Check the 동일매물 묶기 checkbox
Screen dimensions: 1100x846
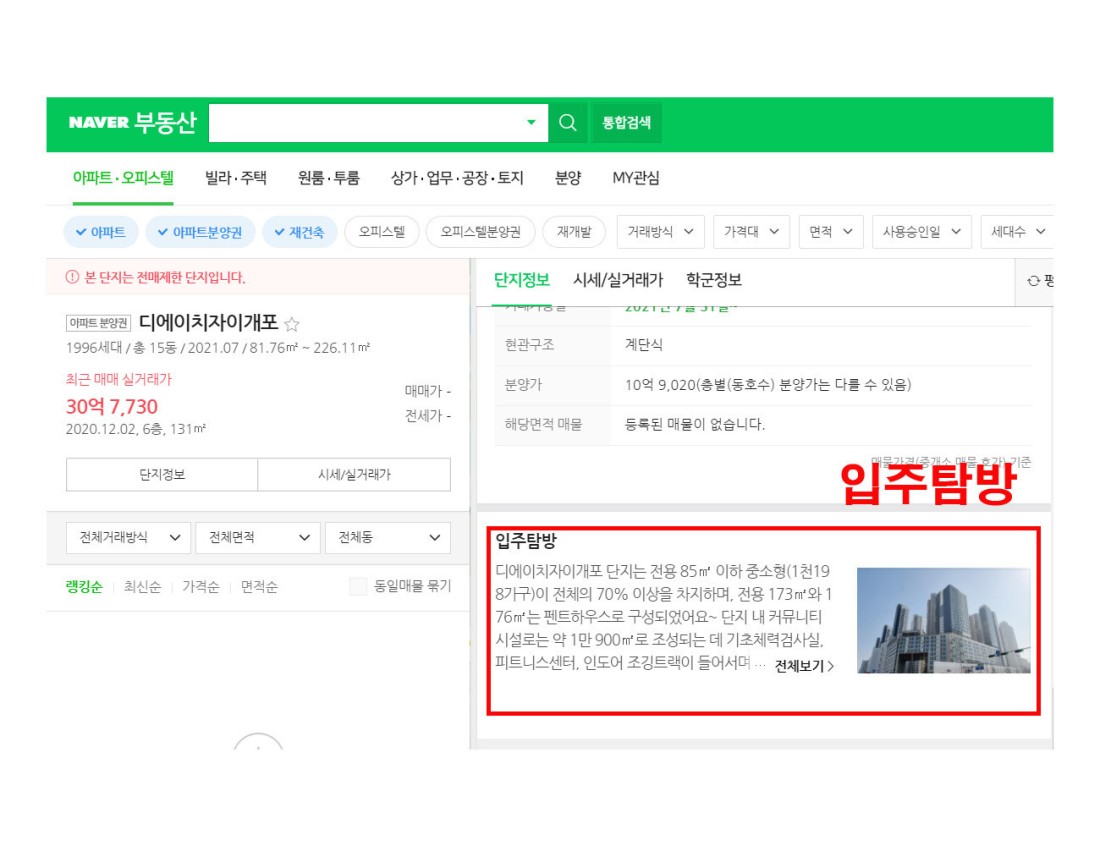(x=358, y=586)
